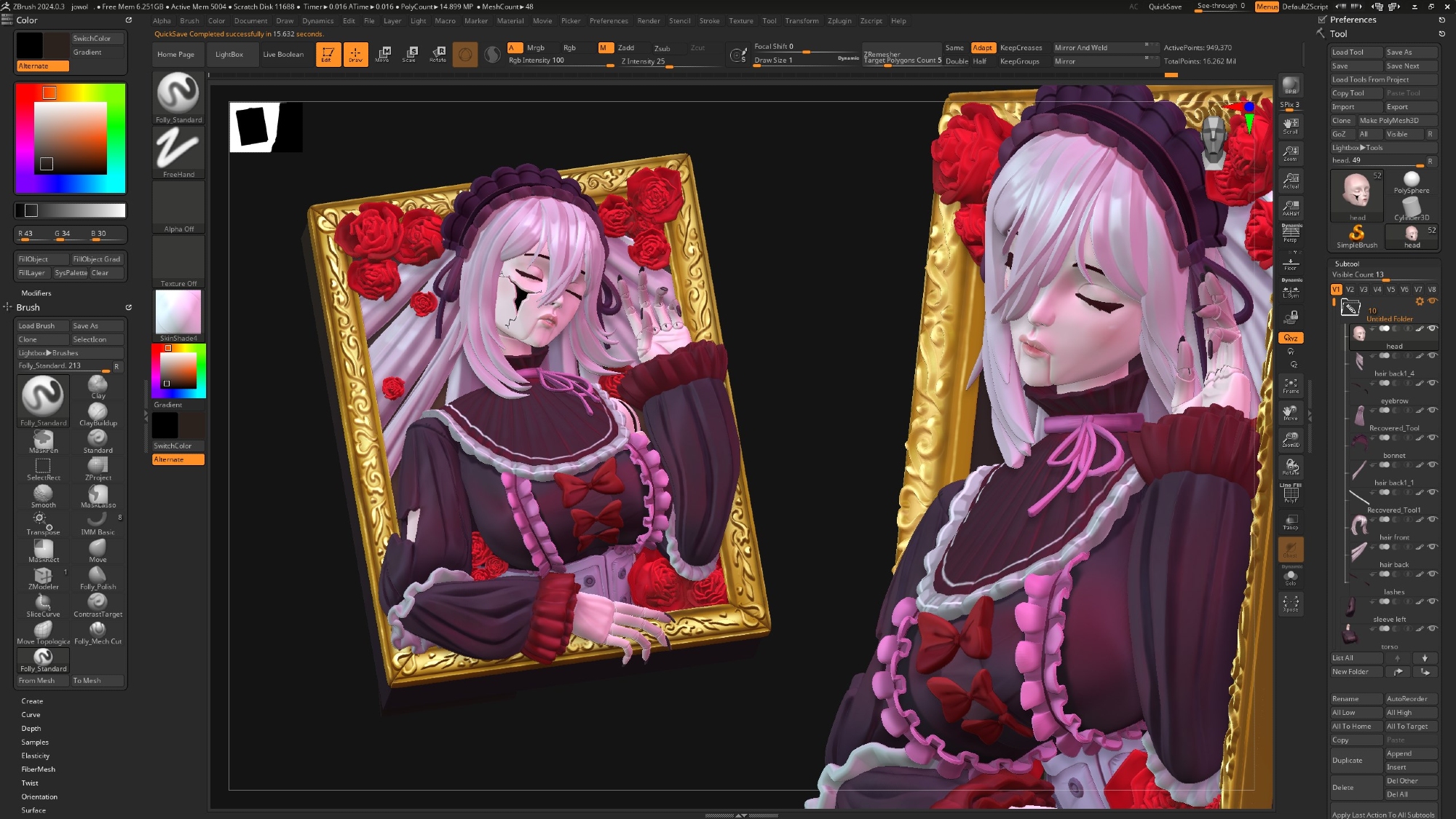
Task: Select the Rotate tool in toolbar
Action: coord(438,54)
